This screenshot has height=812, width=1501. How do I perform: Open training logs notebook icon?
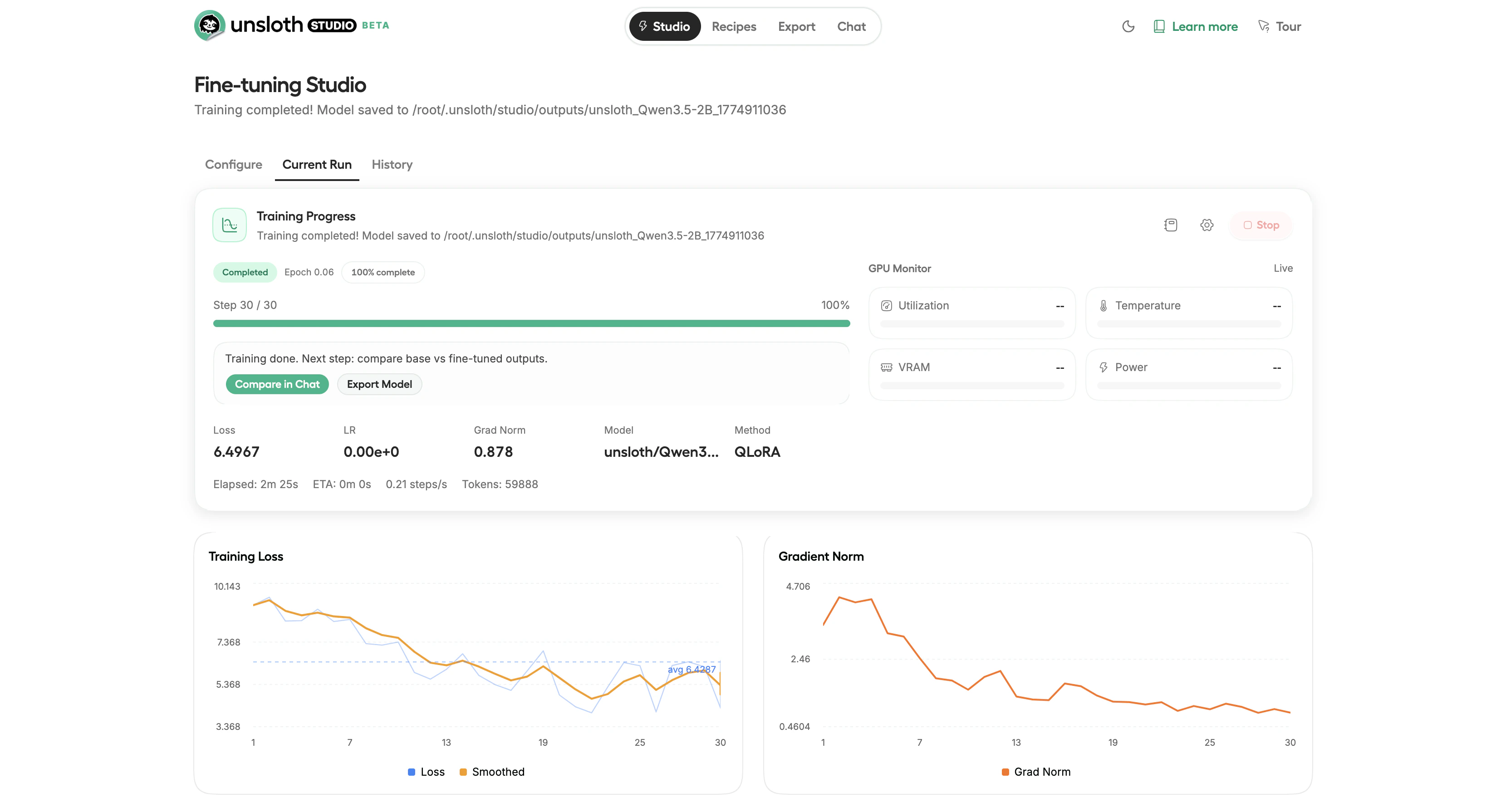[1170, 225]
